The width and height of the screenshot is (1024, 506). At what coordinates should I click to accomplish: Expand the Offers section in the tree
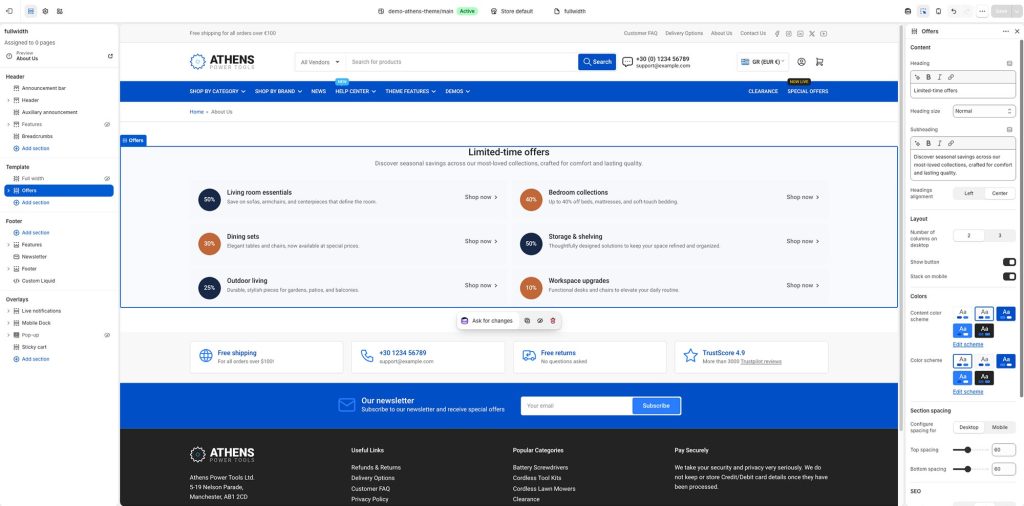[8, 191]
